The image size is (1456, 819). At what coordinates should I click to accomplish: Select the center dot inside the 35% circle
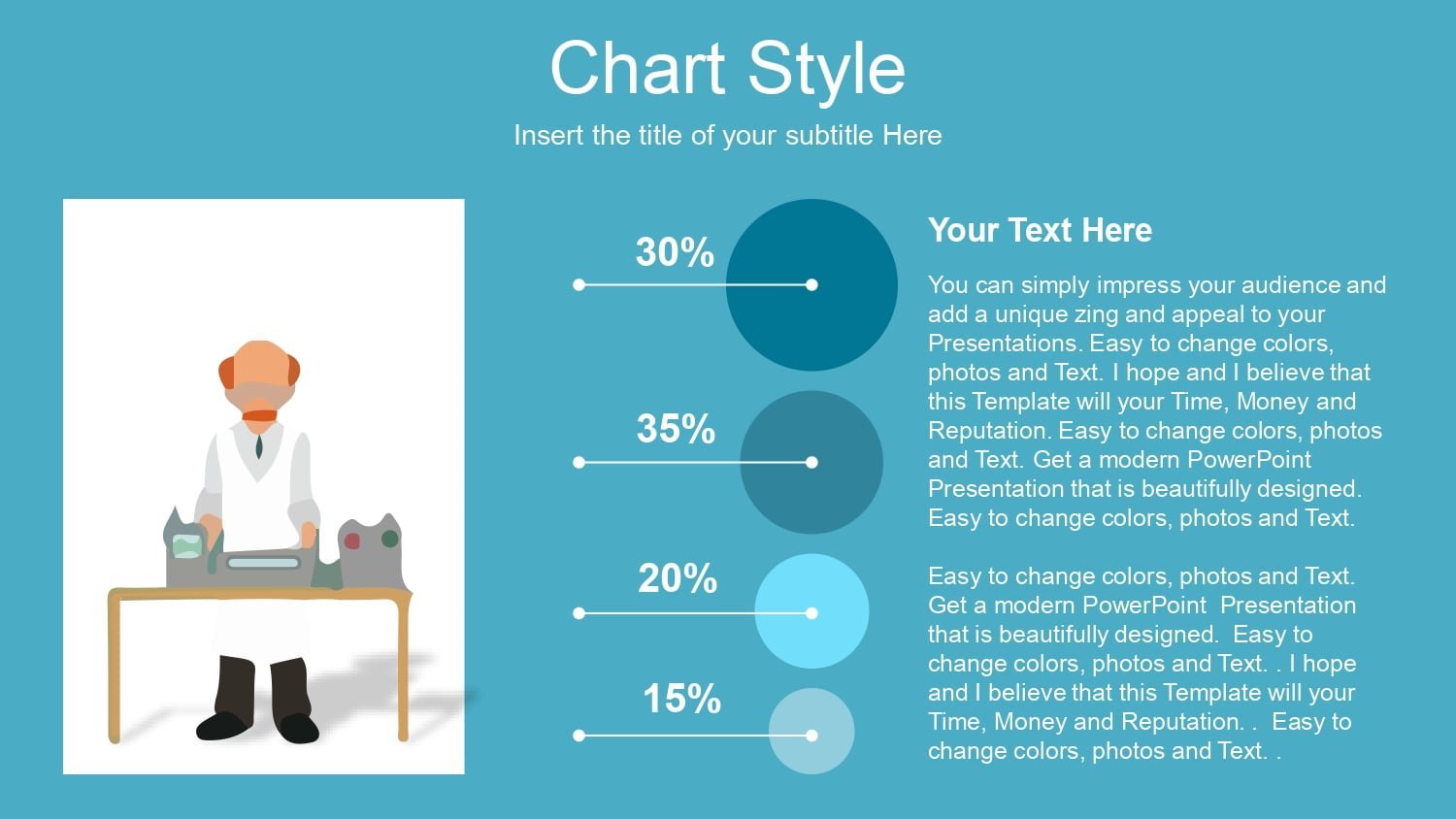tap(811, 462)
